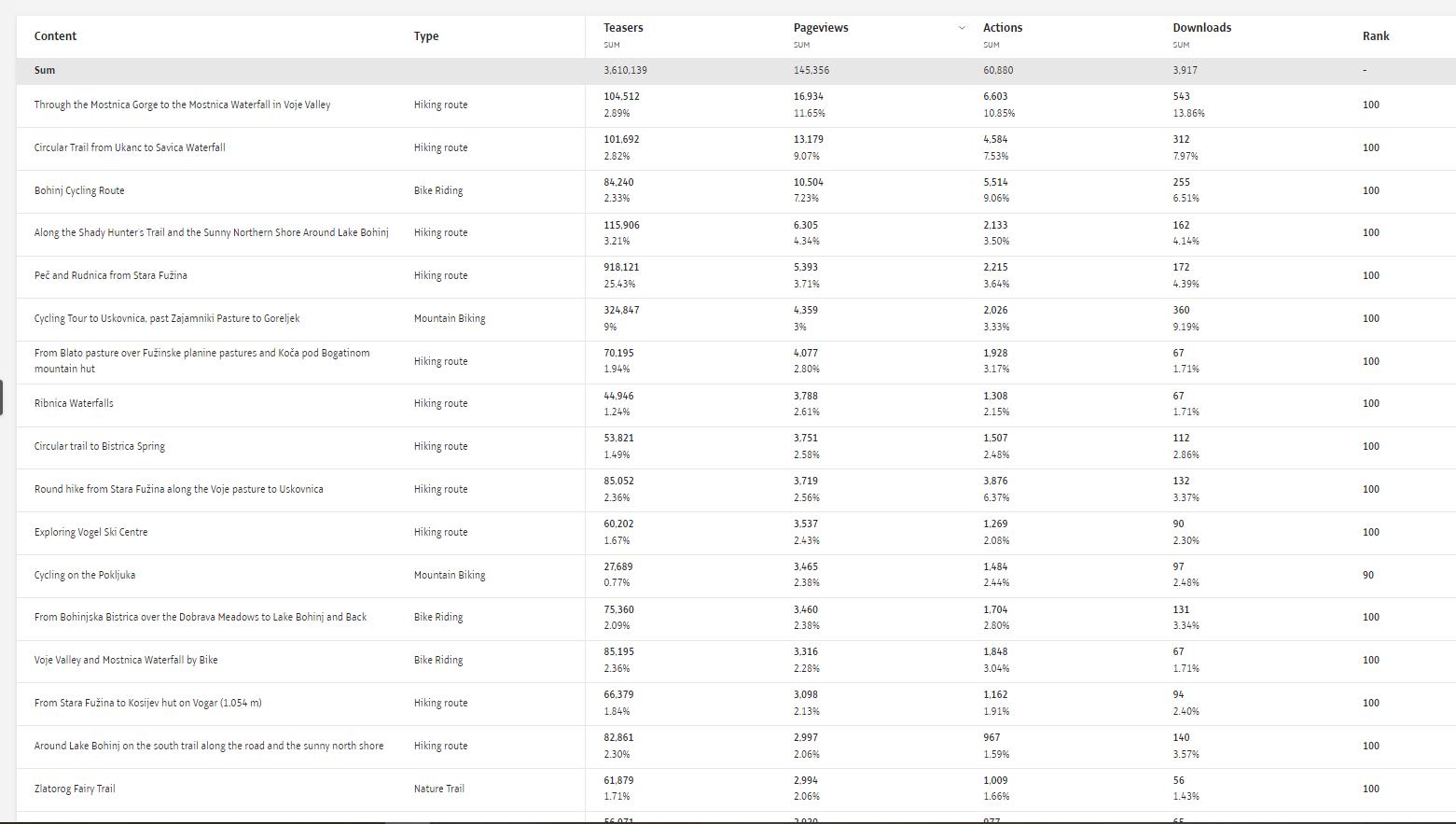Click rank value 90 for Cycling on the Pokljuka
Viewport: 1456px width, 824px height.
(x=1368, y=575)
